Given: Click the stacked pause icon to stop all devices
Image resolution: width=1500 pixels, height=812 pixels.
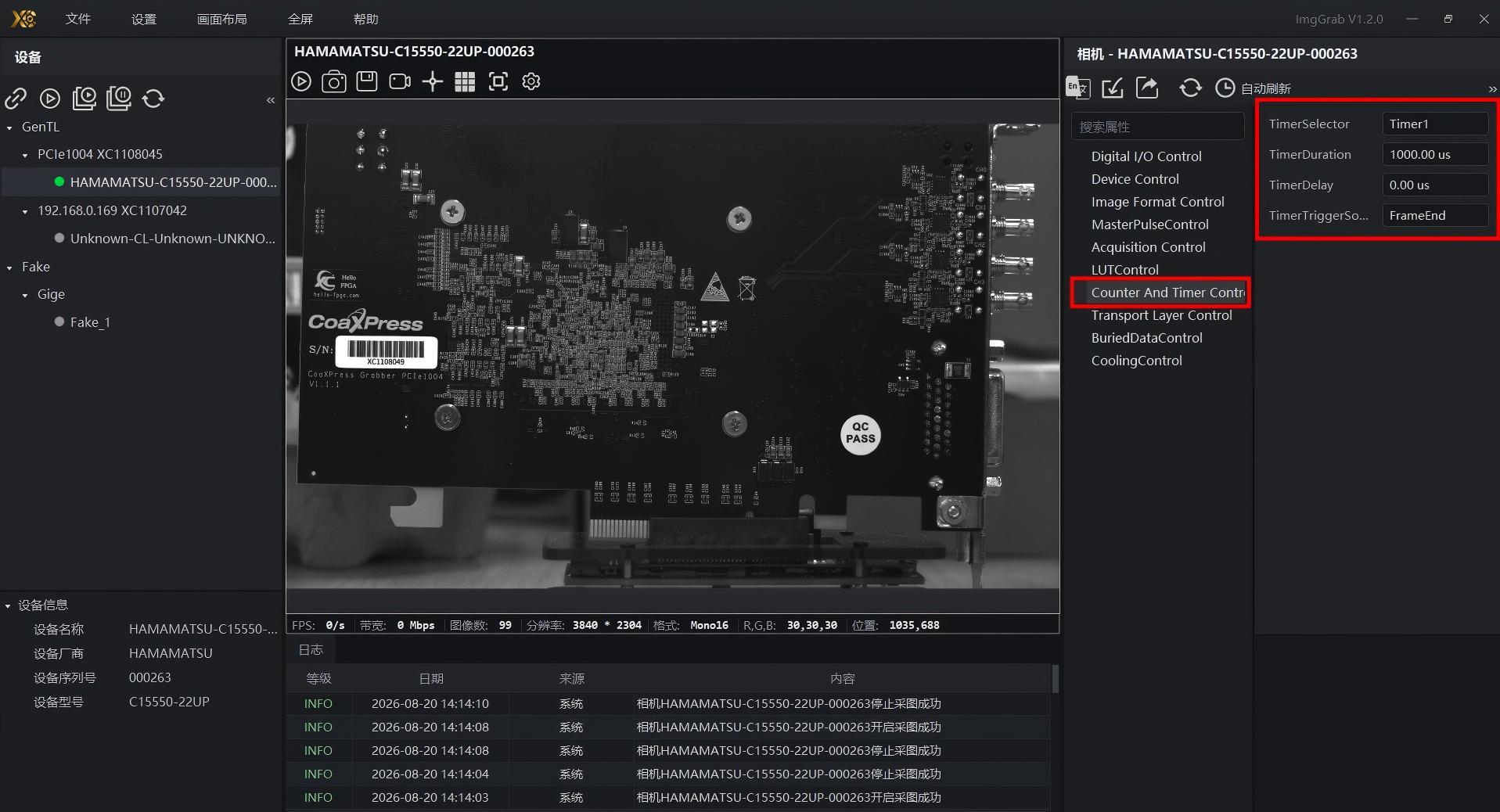Looking at the screenshot, I should coord(119,98).
